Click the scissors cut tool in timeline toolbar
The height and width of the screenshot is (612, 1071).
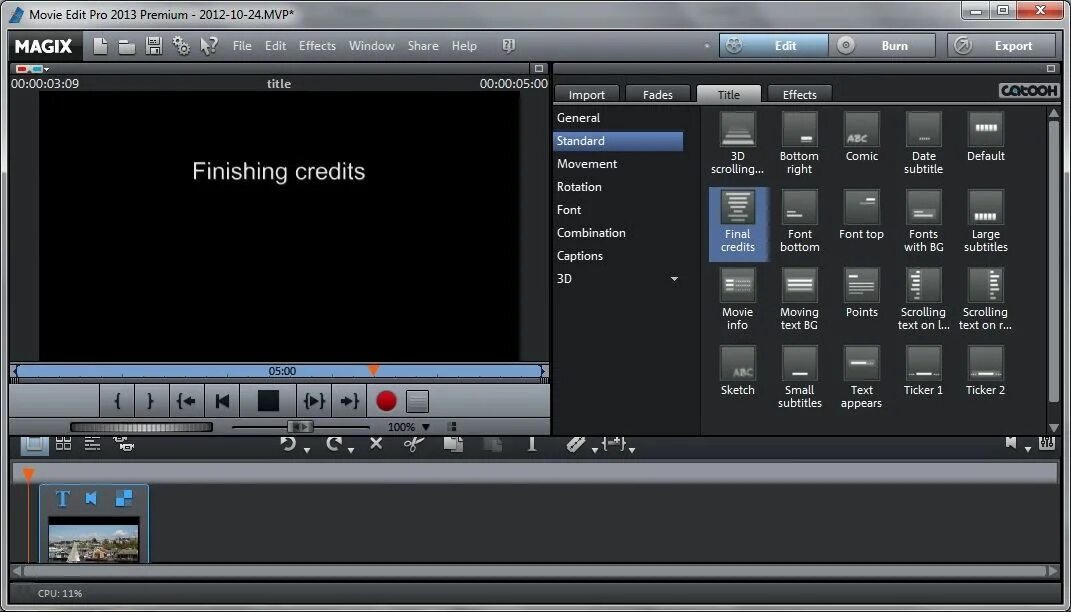[414, 443]
